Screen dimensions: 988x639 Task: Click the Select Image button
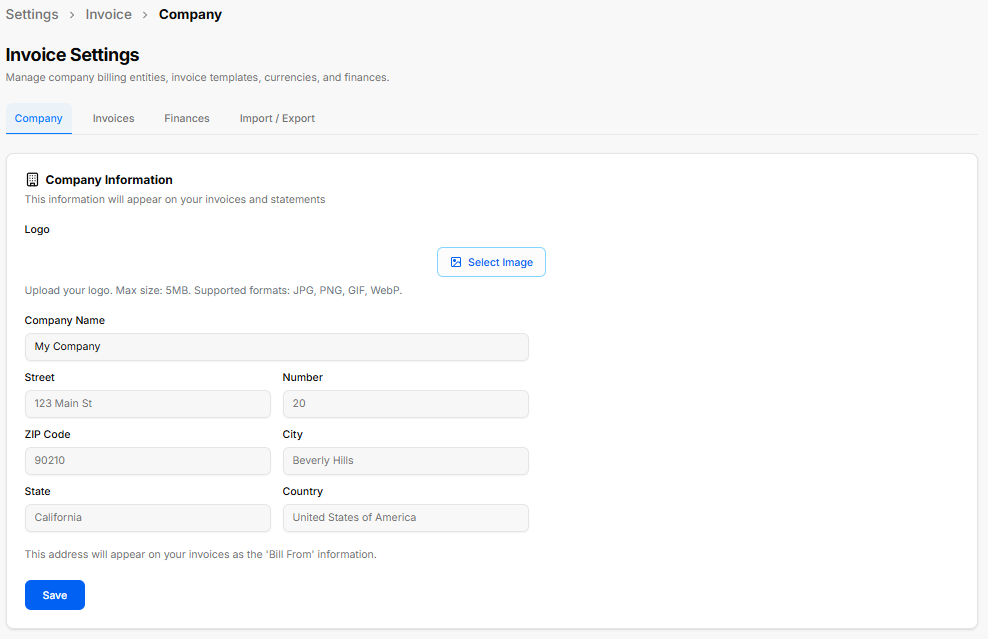click(x=491, y=262)
